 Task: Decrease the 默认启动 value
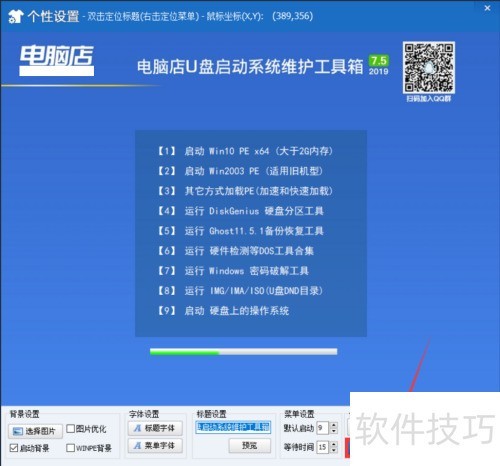(334, 431)
